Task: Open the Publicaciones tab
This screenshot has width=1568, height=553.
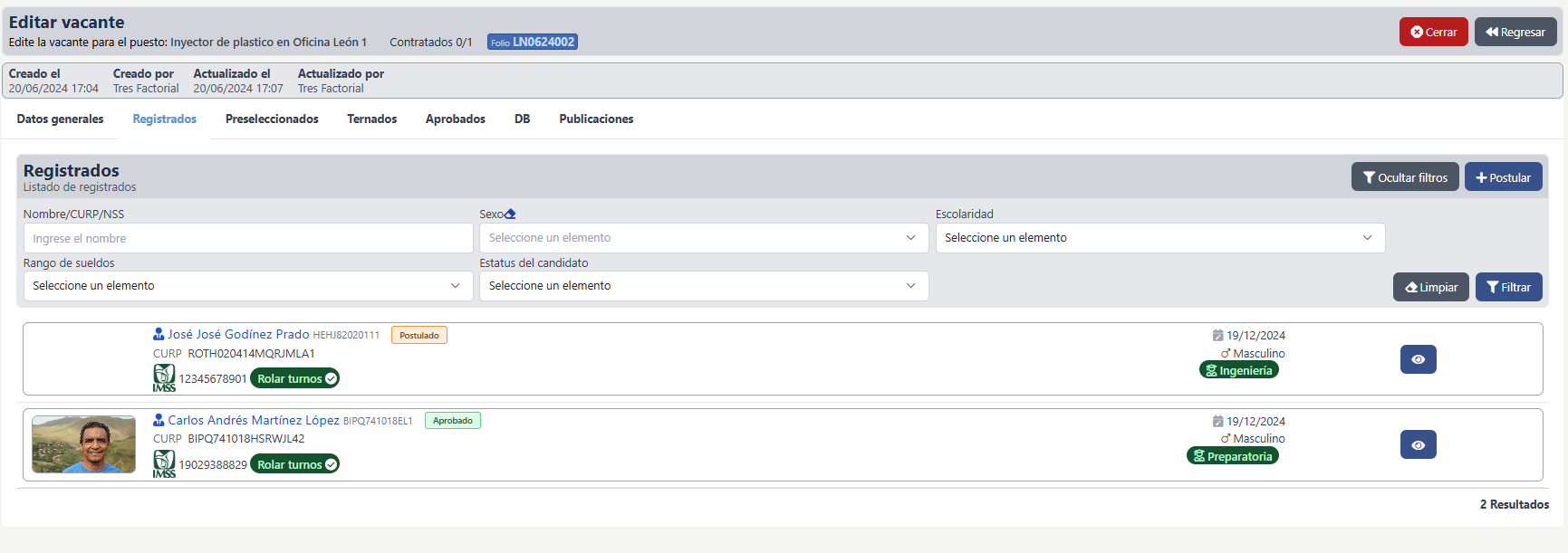Action: [x=596, y=119]
